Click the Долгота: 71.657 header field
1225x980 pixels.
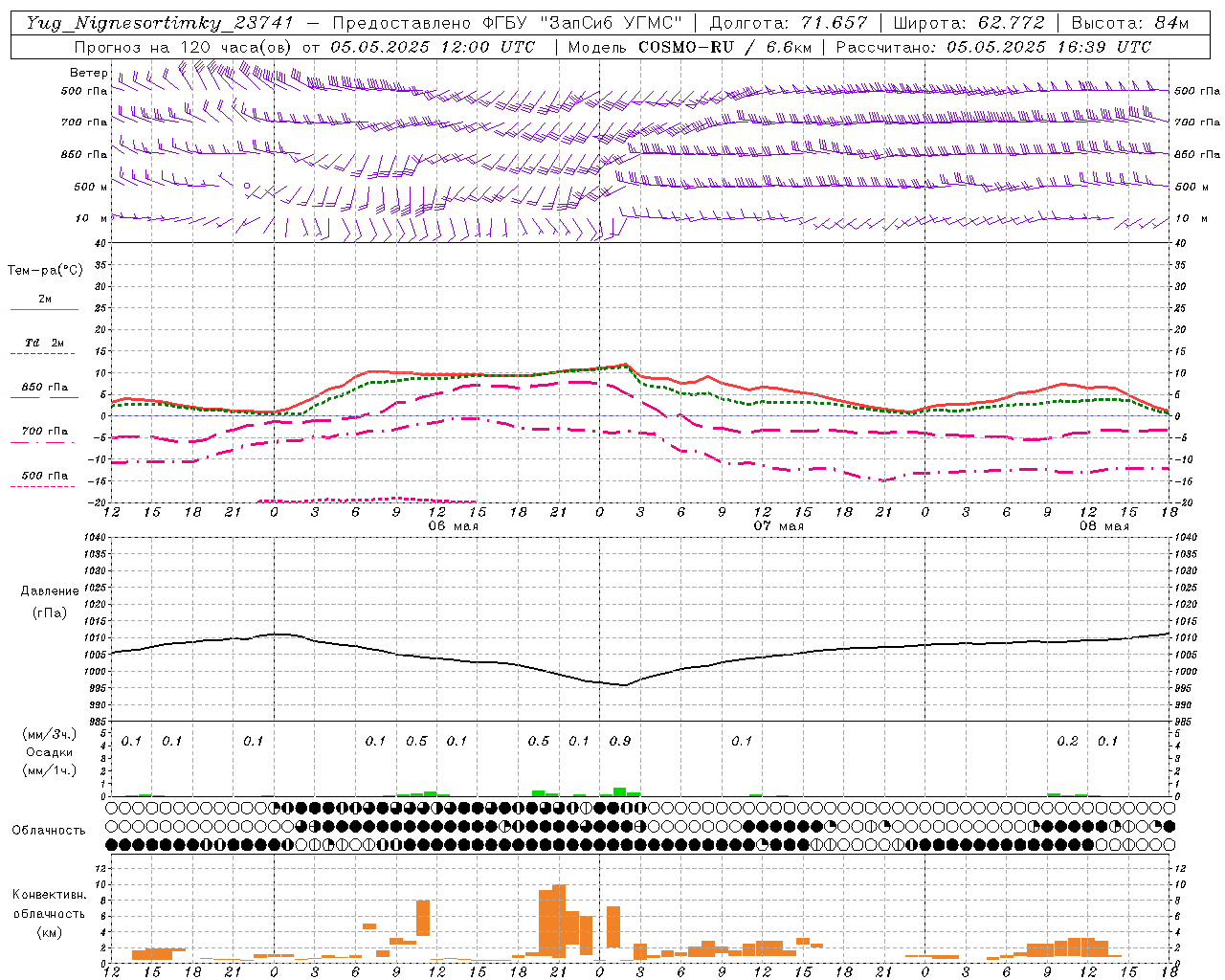[x=789, y=23]
